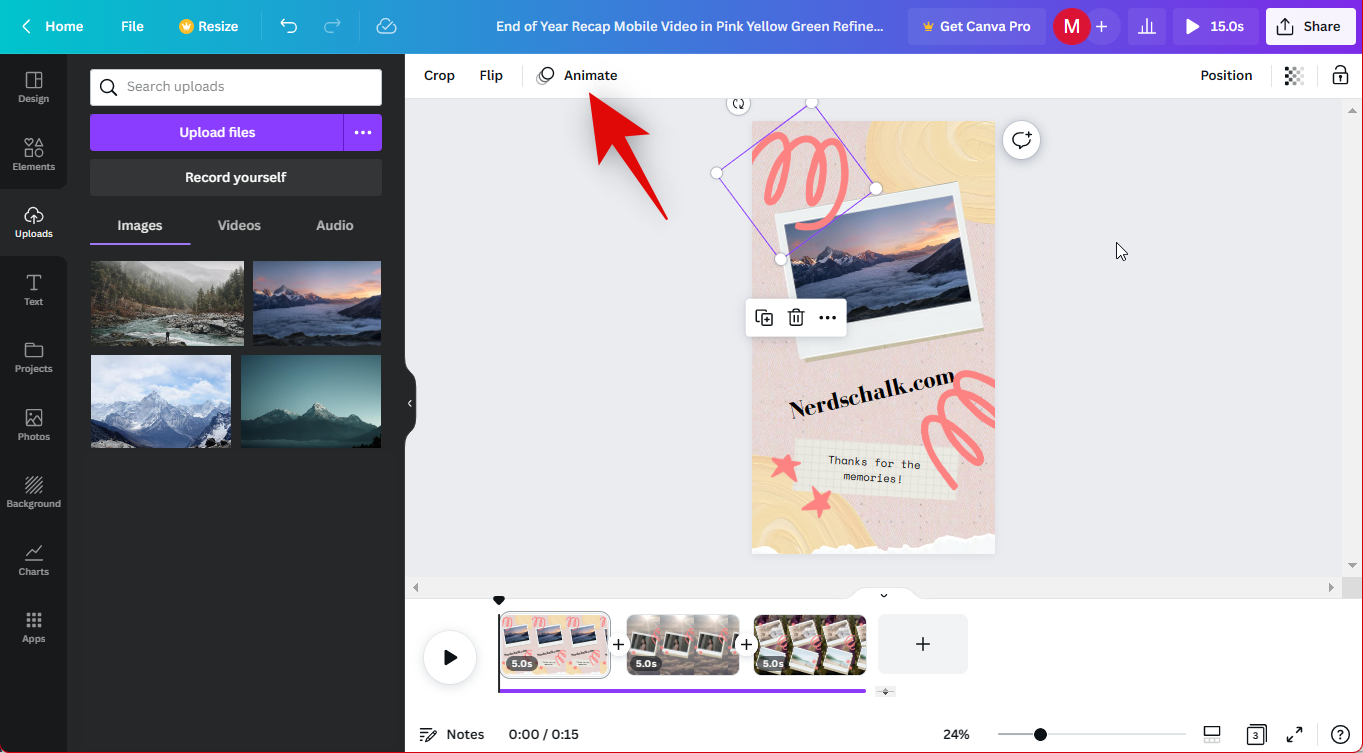Select the second 5.0s timeline page

[683, 645]
